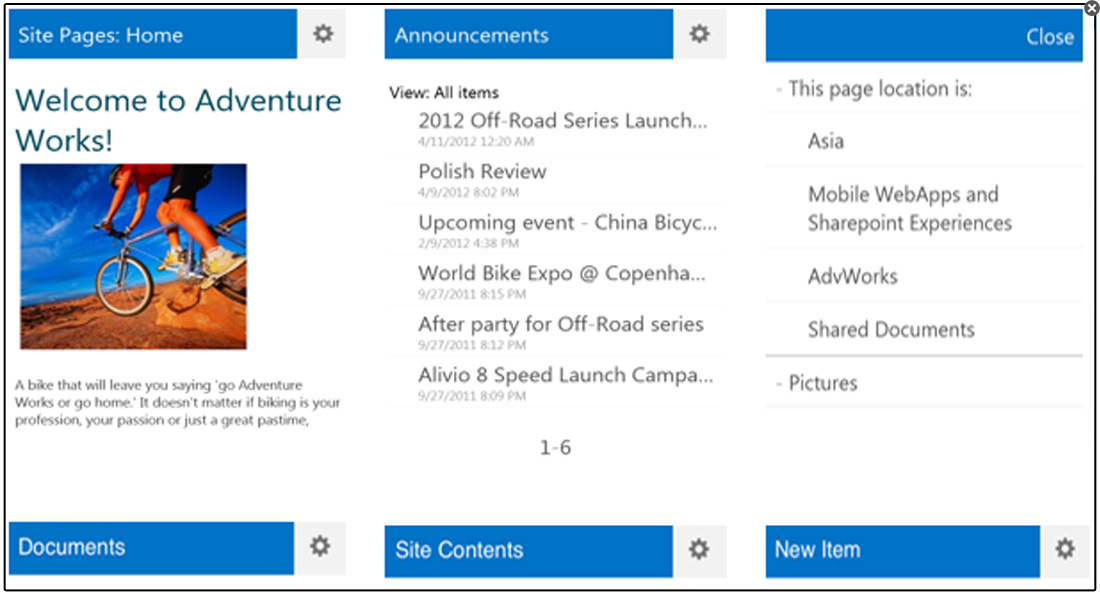Open World Bike Expo @ Copenha... announcement

(x=562, y=273)
